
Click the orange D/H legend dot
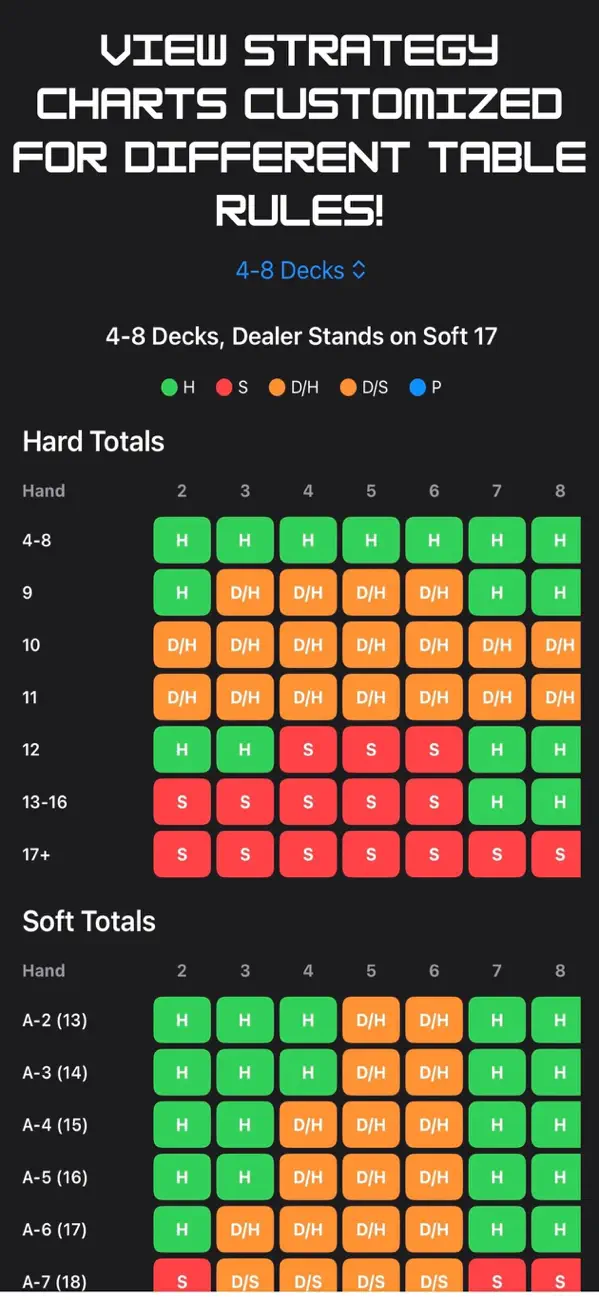(x=277, y=386)
